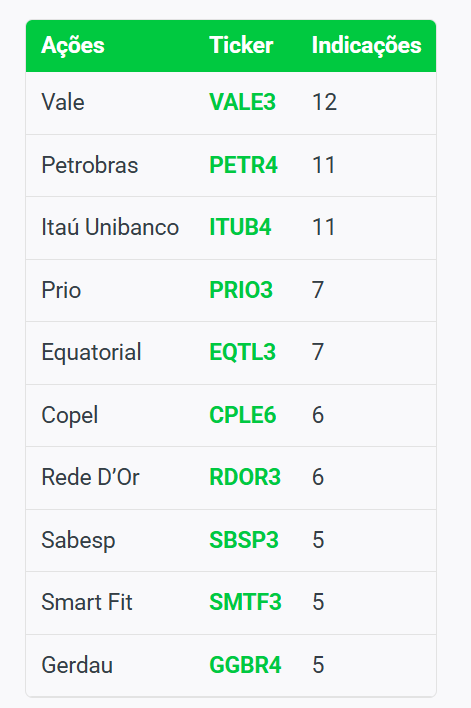
Task: Click the Ações column header
Action: (x=73, y=46)
